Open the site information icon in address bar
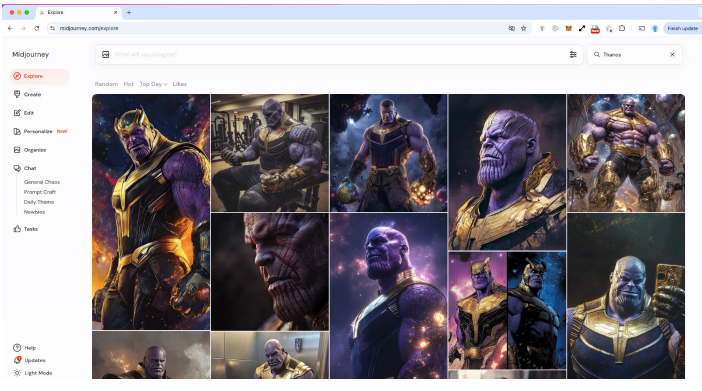 point(53,28)
